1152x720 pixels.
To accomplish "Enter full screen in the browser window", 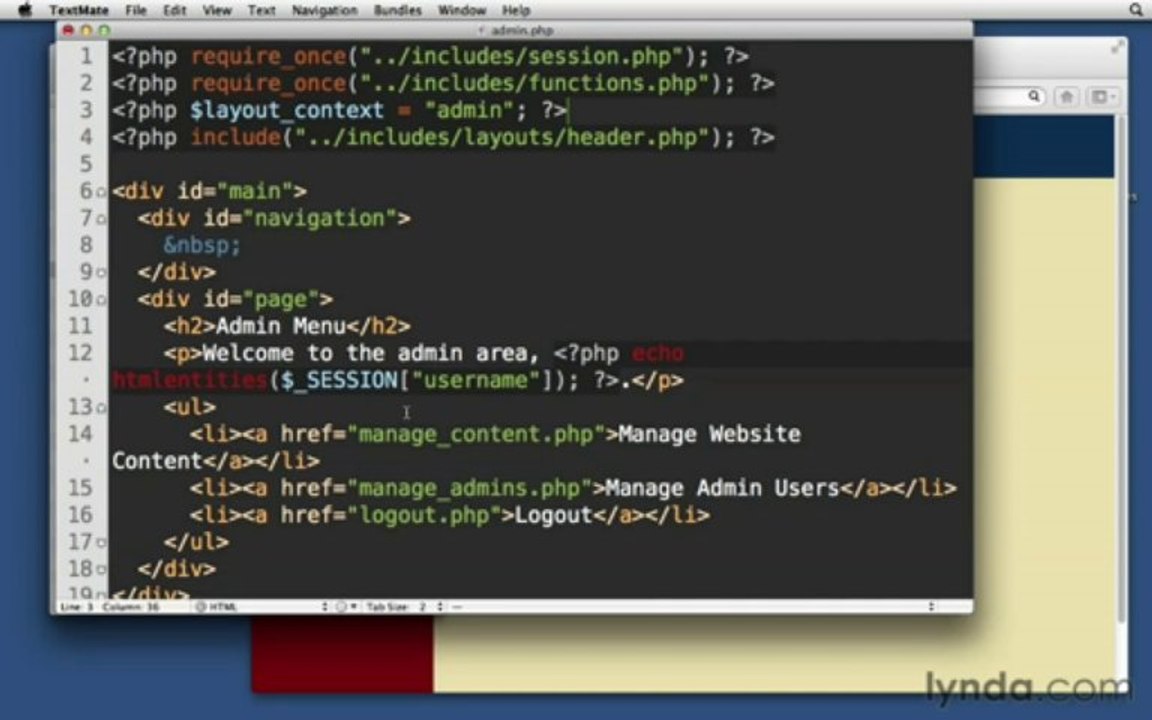I will pyautogui.click(x=1117, y=48).
